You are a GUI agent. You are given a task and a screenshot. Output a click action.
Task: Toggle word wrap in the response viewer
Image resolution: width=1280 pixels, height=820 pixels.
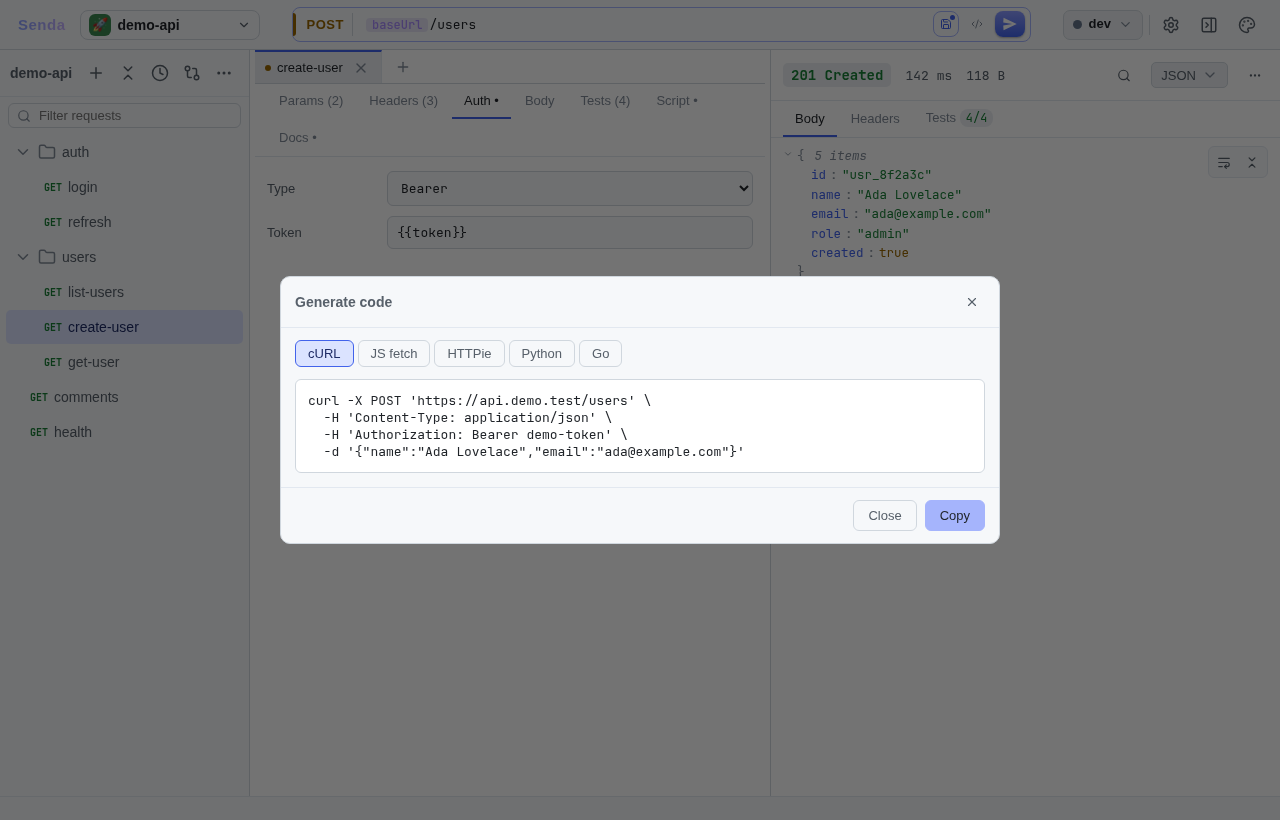[x=1224, y=162]
